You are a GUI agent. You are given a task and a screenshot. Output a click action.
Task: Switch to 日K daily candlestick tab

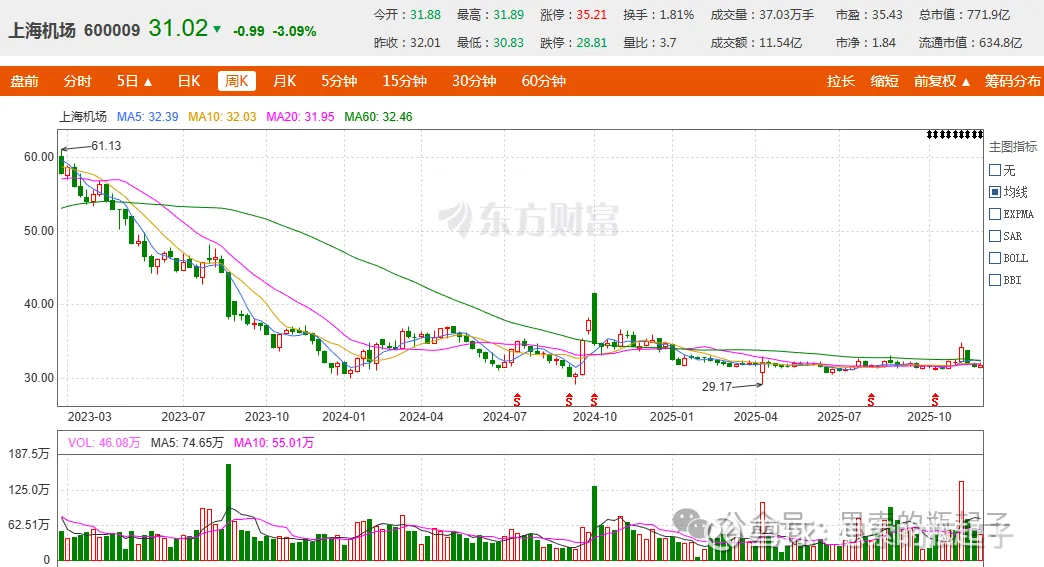188,81
